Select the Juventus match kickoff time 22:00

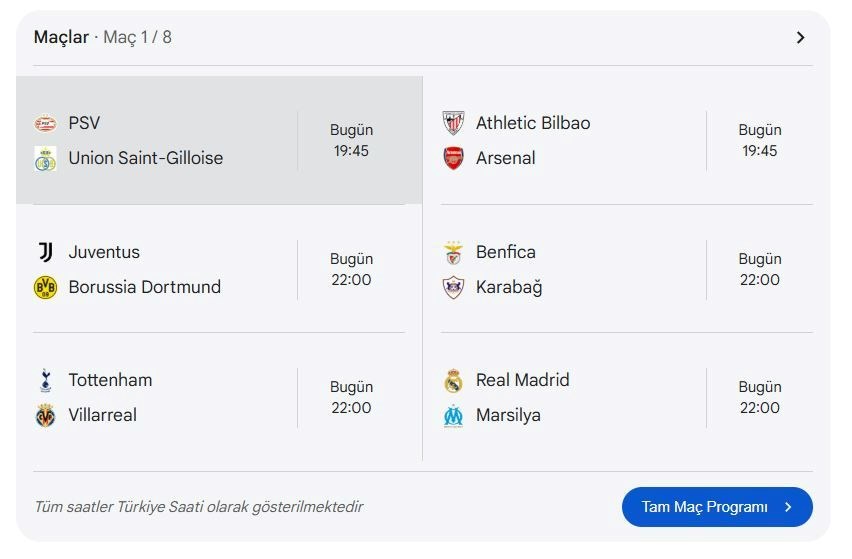[x=351, y=280]
